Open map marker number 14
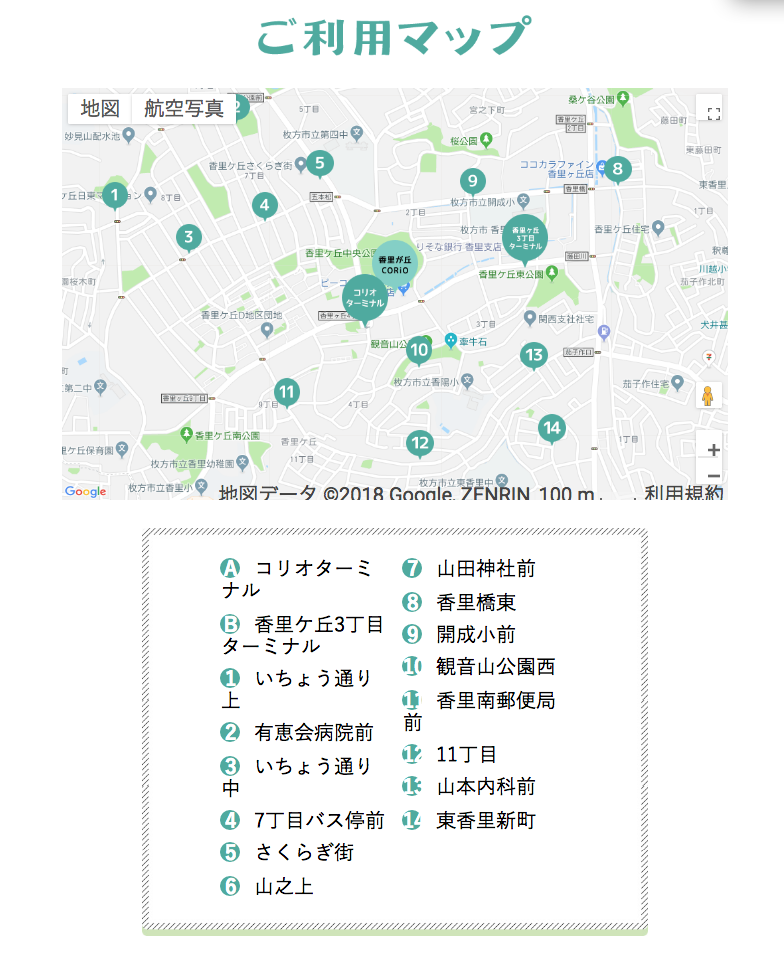 (551, 428)
